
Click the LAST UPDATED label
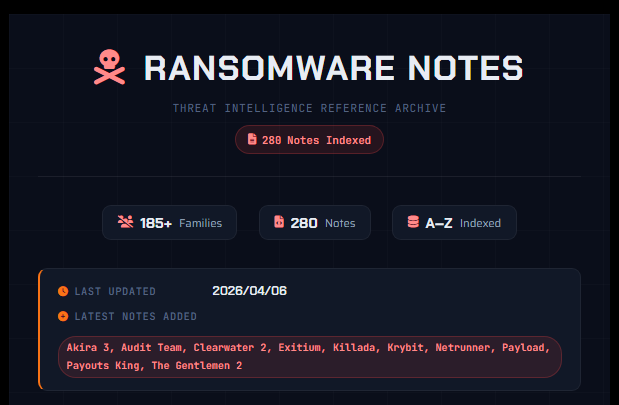coord(115,291)
